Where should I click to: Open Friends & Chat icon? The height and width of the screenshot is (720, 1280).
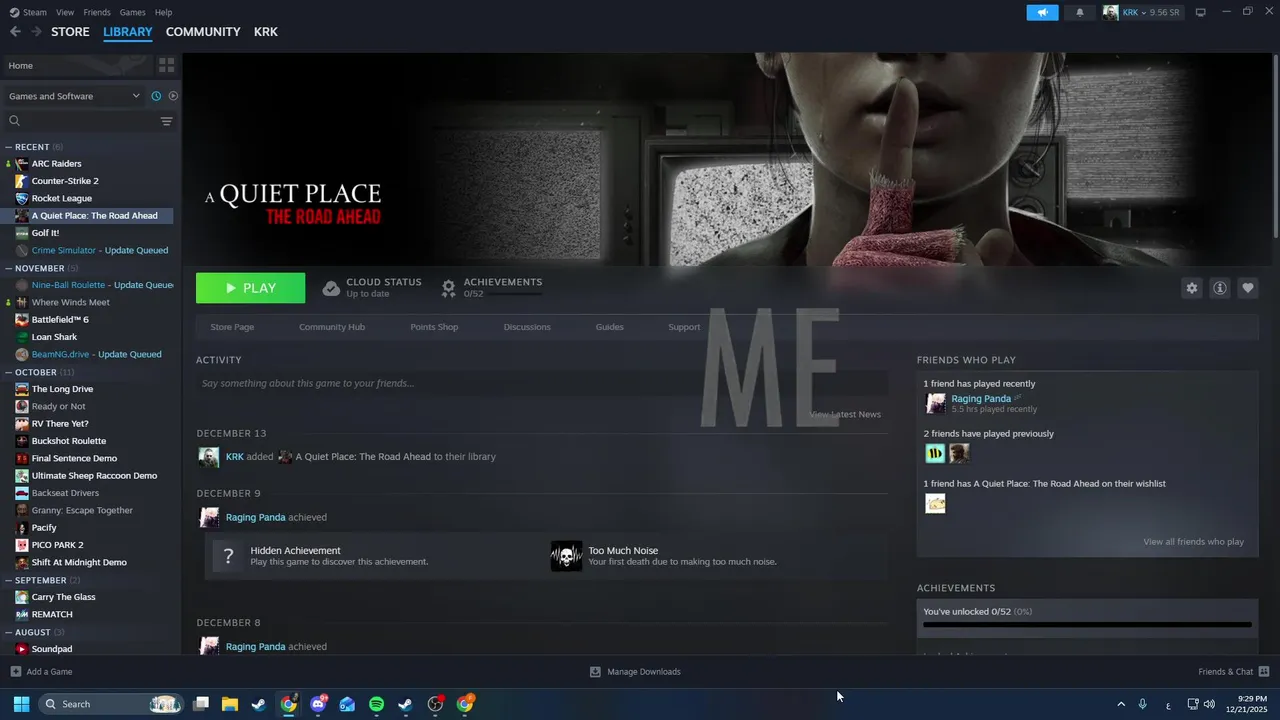(1264, 671)
